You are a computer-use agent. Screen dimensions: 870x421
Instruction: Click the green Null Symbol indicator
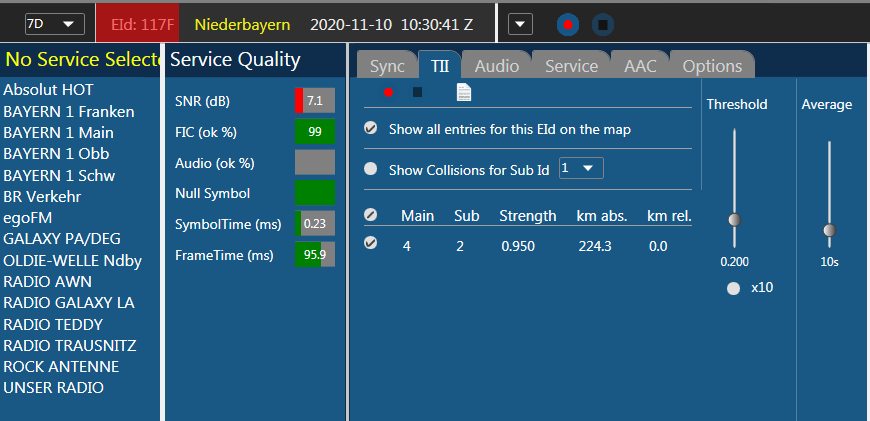coord(314,193)
